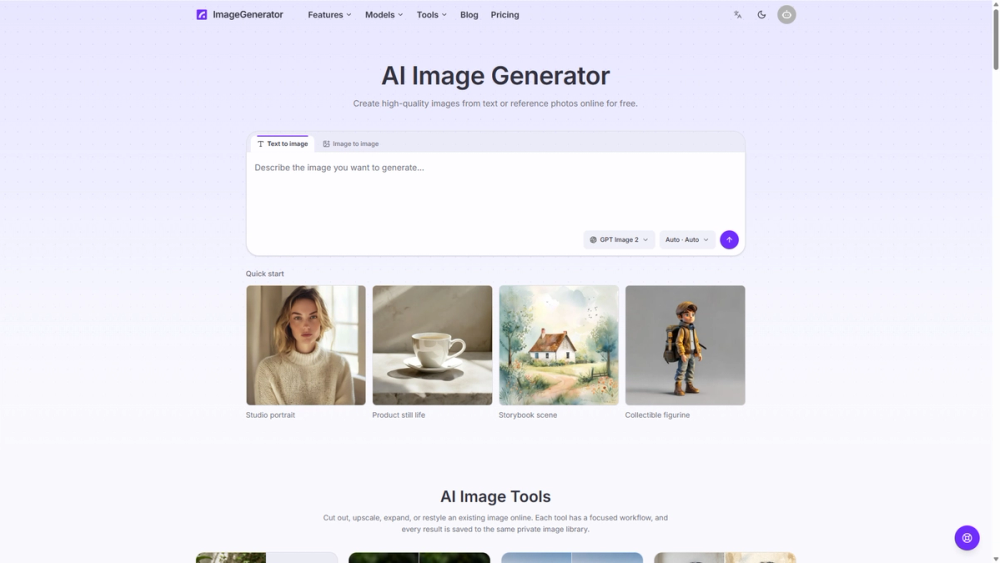Expand the Tools menu
This screenshot has height=563, width=1000.
[x=432, y=15]
